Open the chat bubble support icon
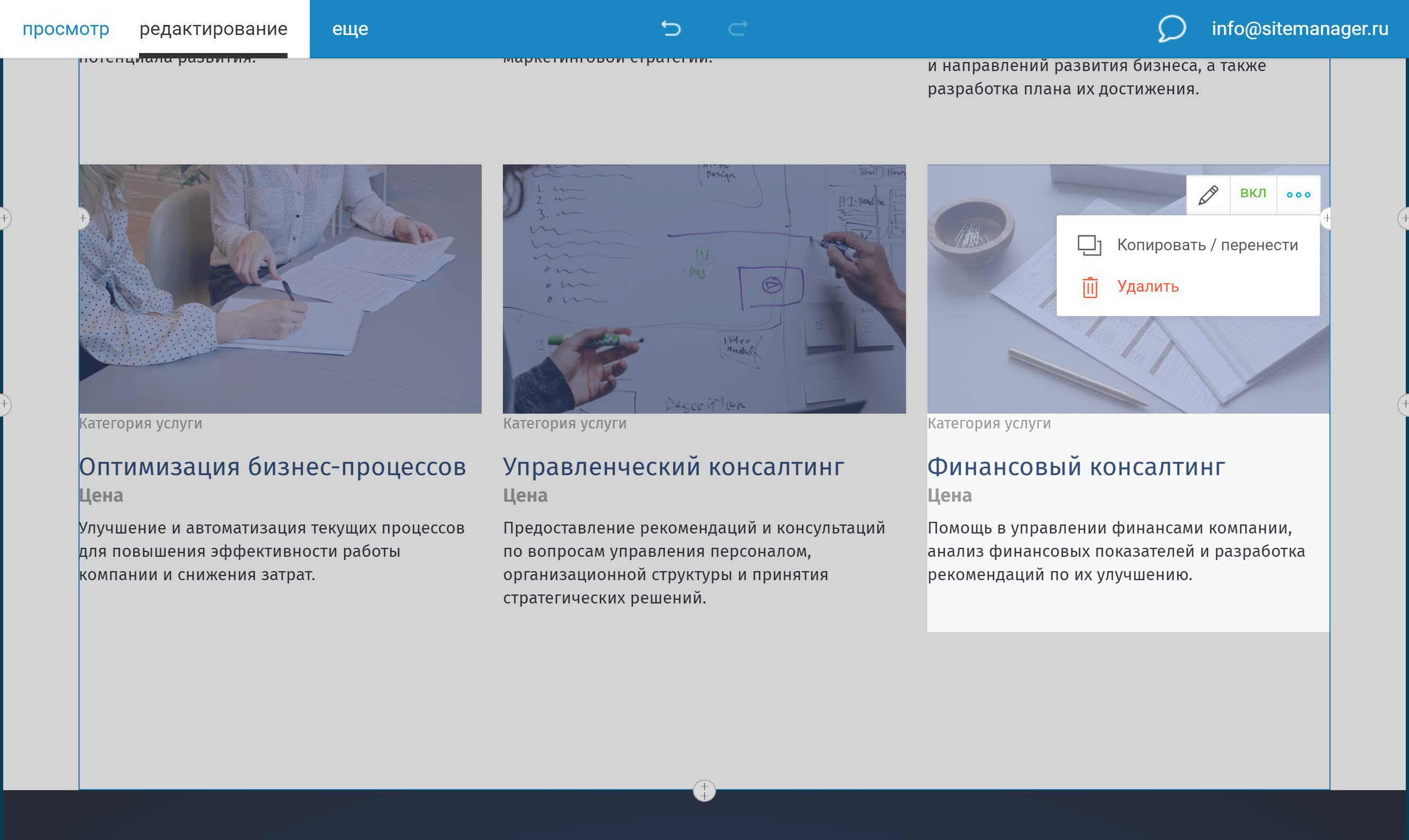Viewport: 1409px width, 840px height. (1171, 29)
